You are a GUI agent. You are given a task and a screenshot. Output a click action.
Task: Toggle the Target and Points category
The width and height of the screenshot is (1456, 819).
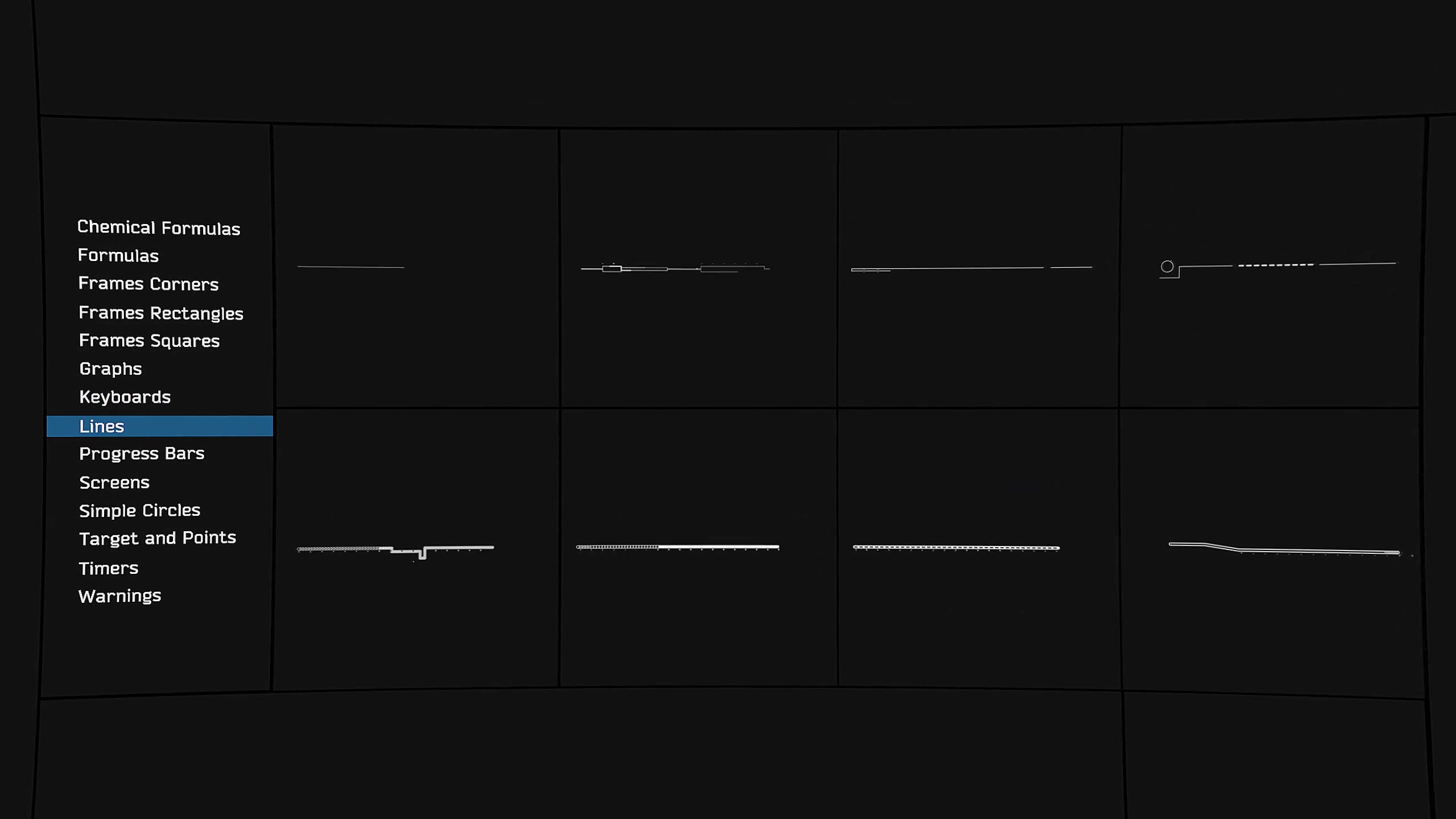(x=157, y=538)
